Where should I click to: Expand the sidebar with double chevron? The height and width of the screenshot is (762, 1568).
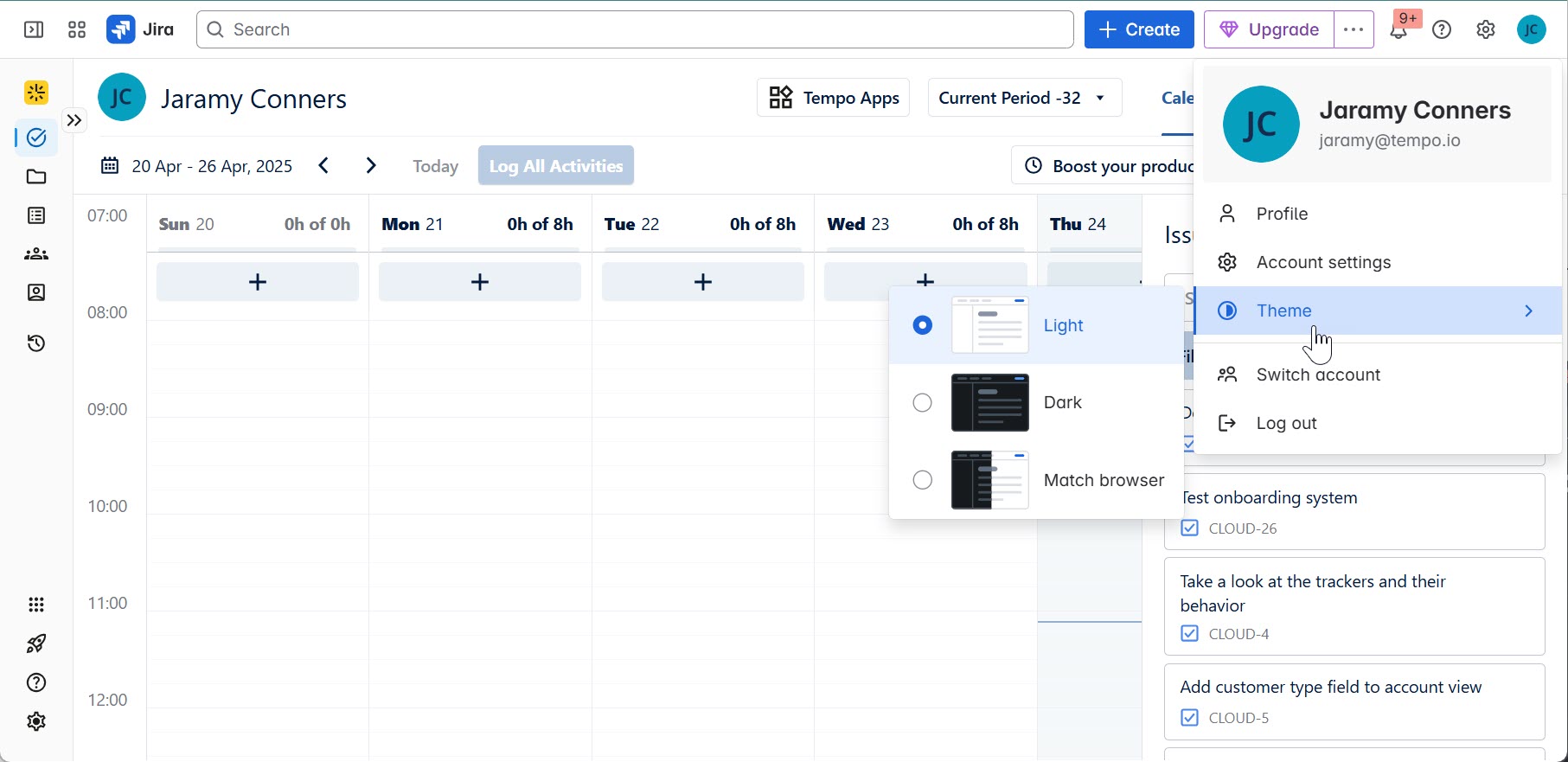click(74, 121)
